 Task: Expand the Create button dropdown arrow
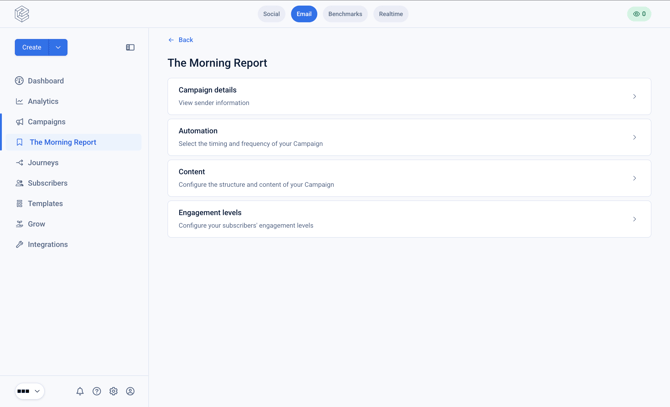(x=58, y=47)
